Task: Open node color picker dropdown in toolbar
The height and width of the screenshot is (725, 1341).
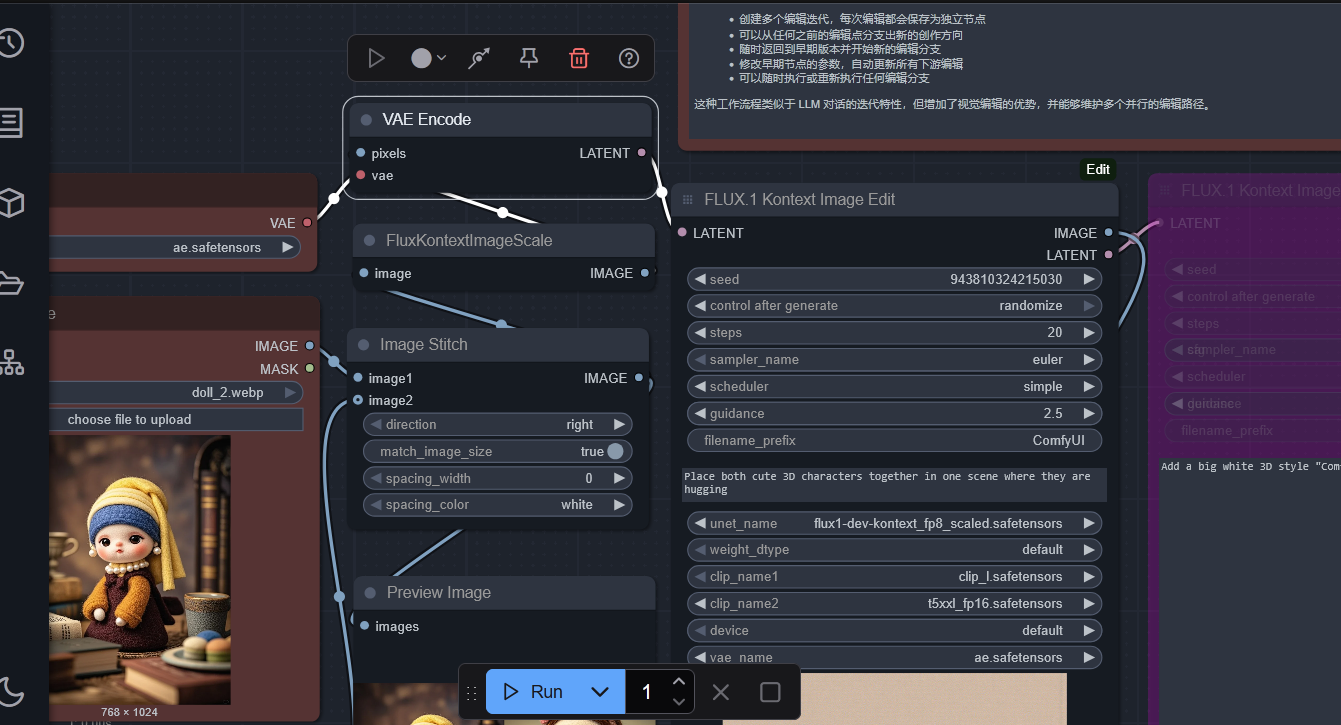Action: 429,59
